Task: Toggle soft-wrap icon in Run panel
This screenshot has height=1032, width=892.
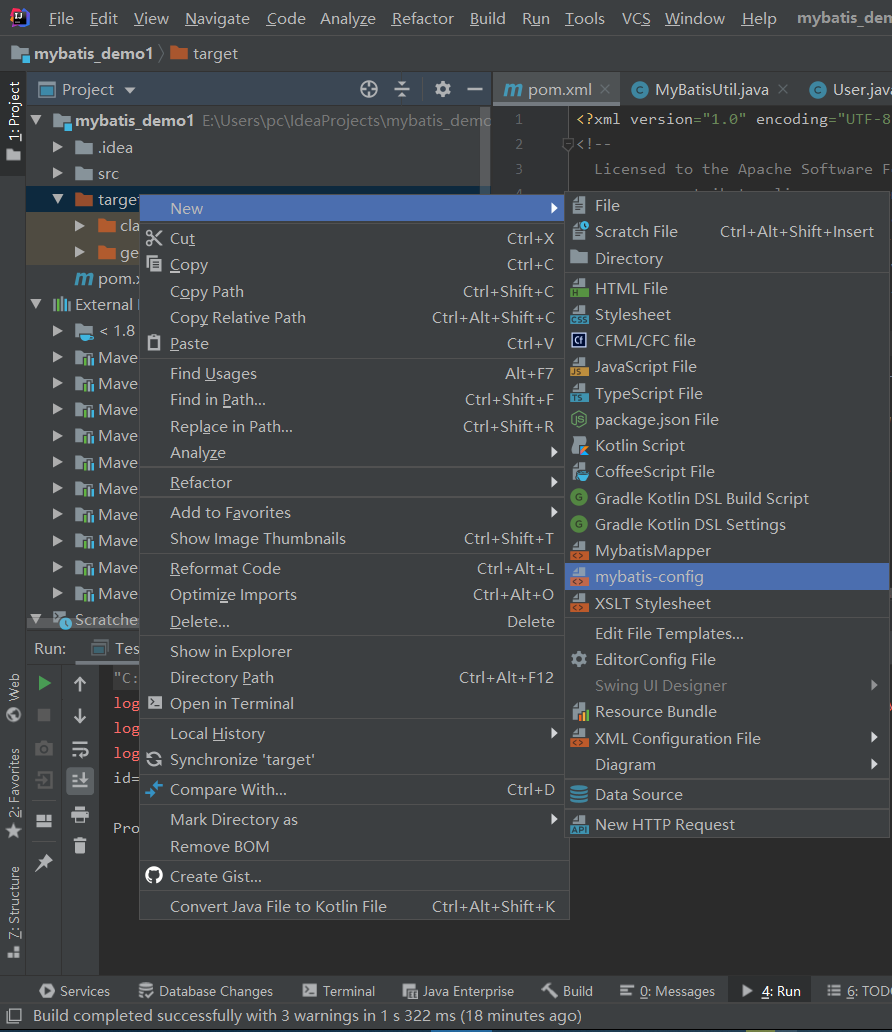Action: [x=80, y=749]
